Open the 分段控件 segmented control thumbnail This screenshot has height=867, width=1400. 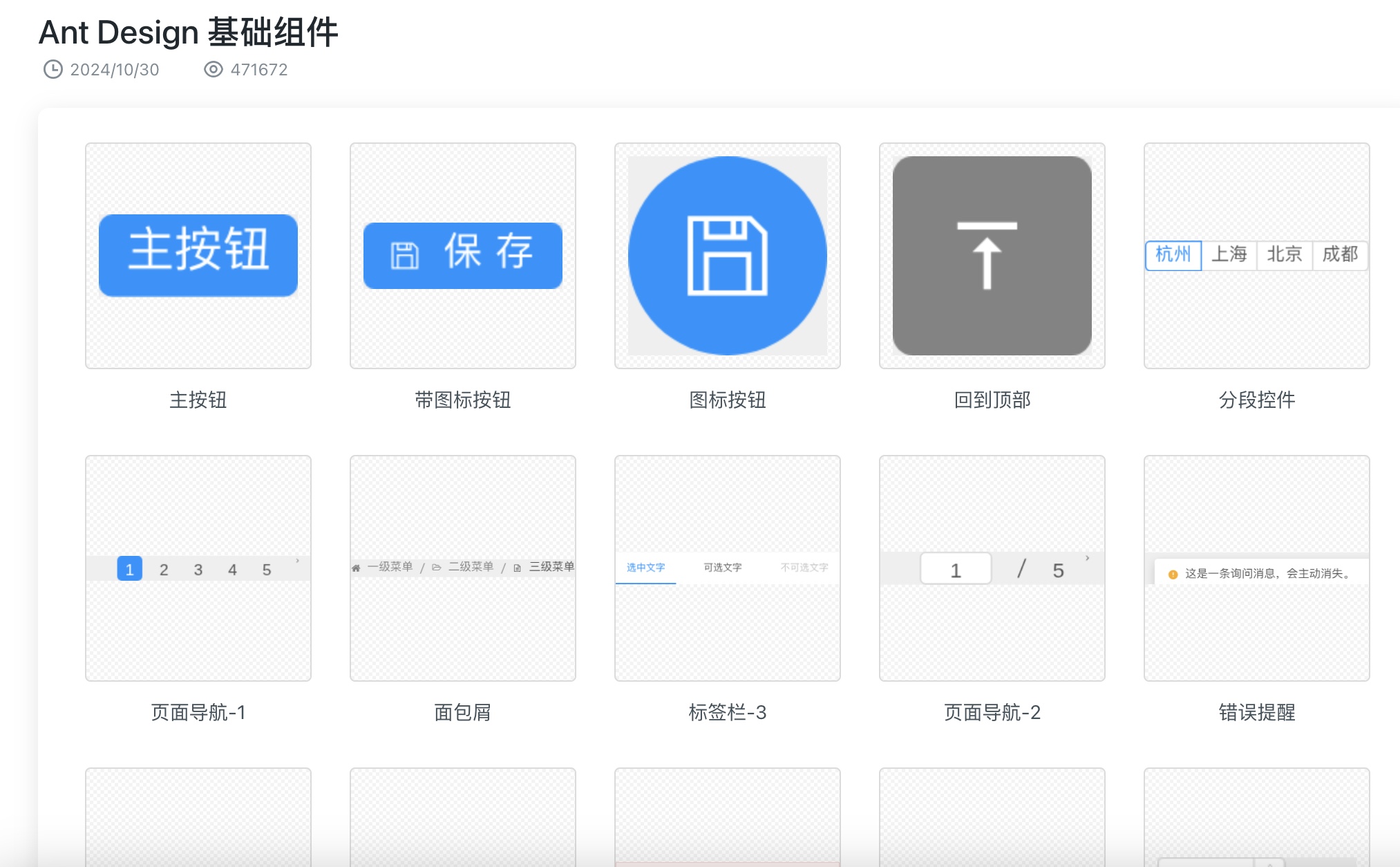[1257, 256]
